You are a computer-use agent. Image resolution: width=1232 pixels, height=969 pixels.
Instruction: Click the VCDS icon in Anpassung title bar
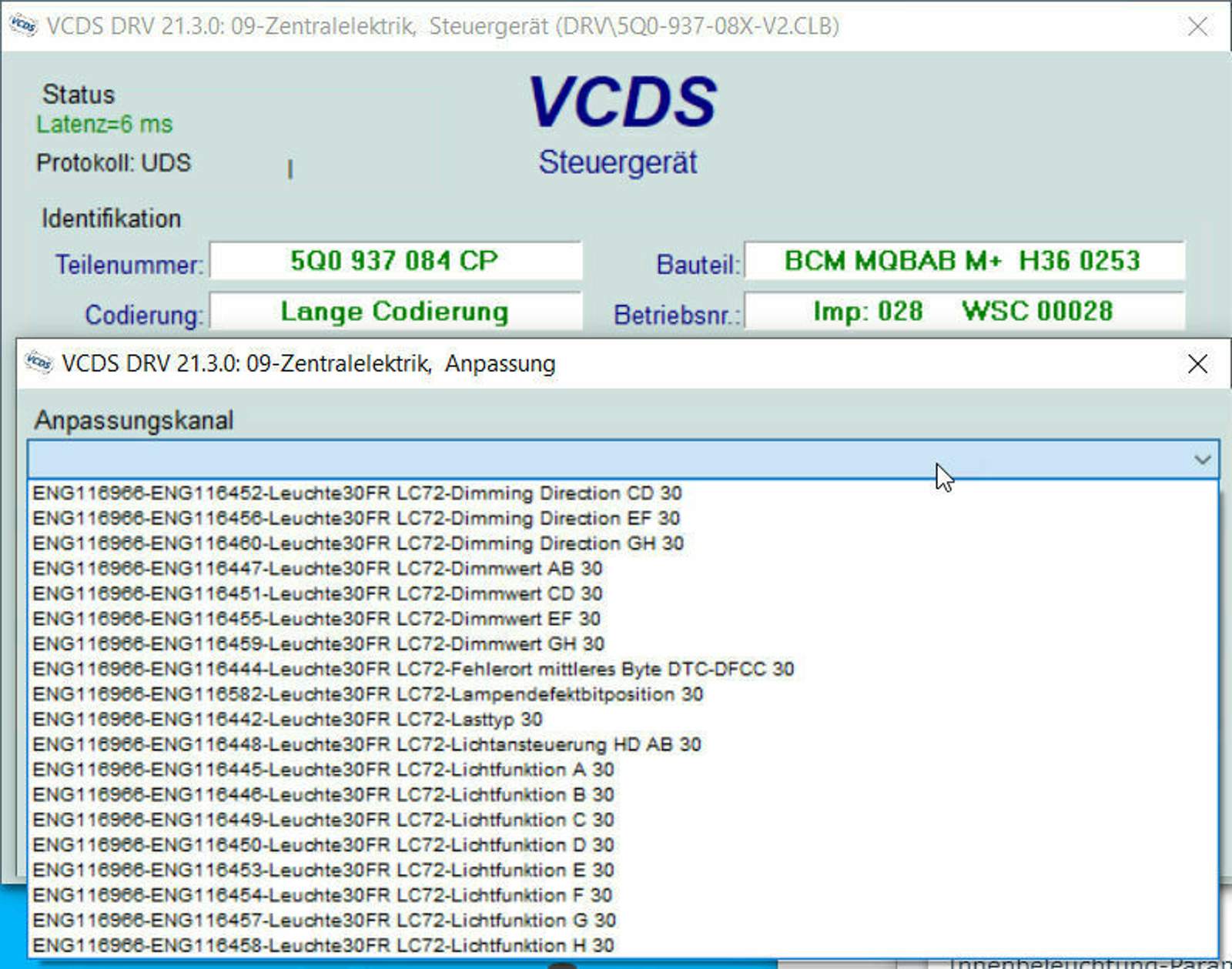click(38, 362)
